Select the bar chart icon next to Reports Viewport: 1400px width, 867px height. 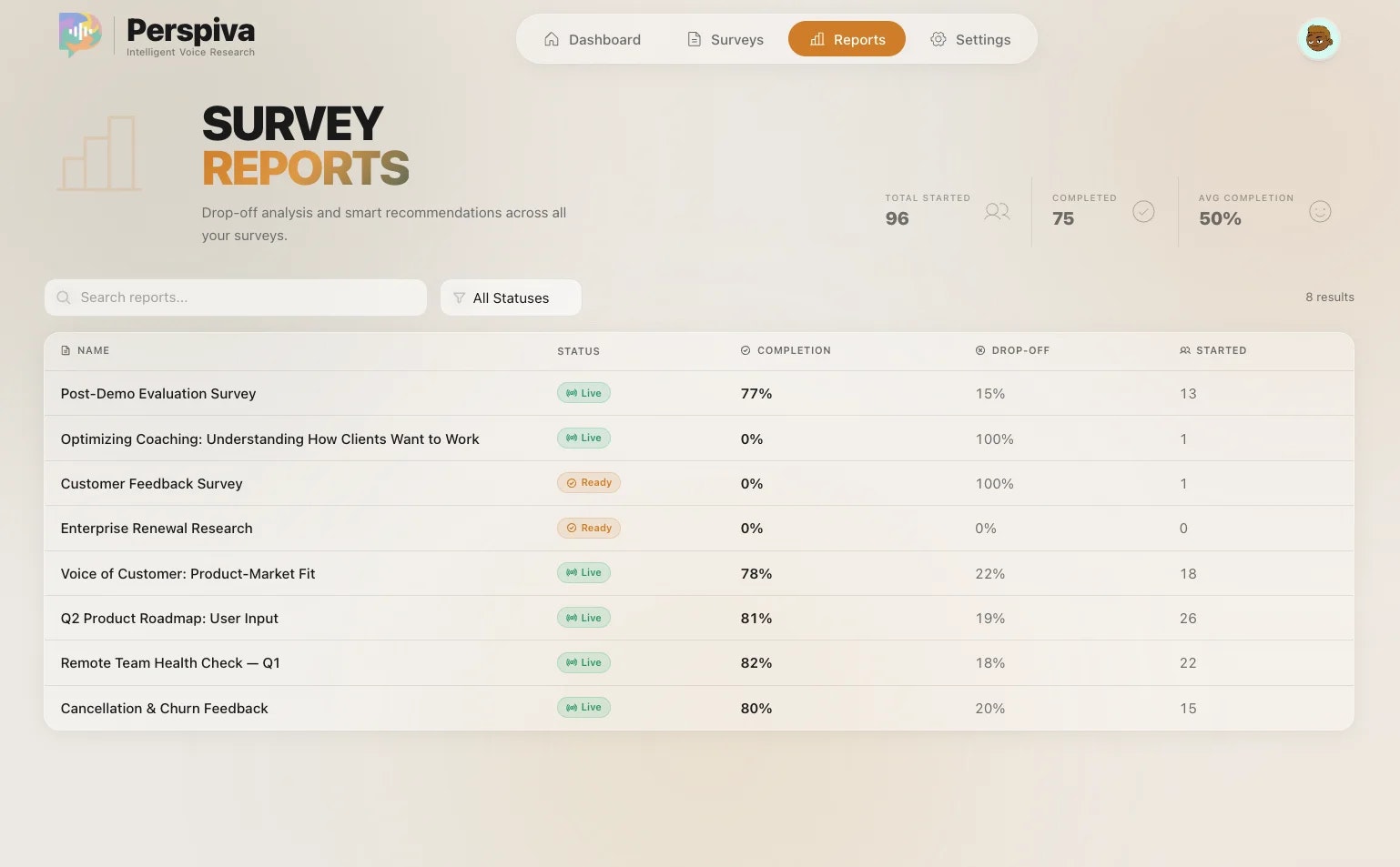(816, 39)
